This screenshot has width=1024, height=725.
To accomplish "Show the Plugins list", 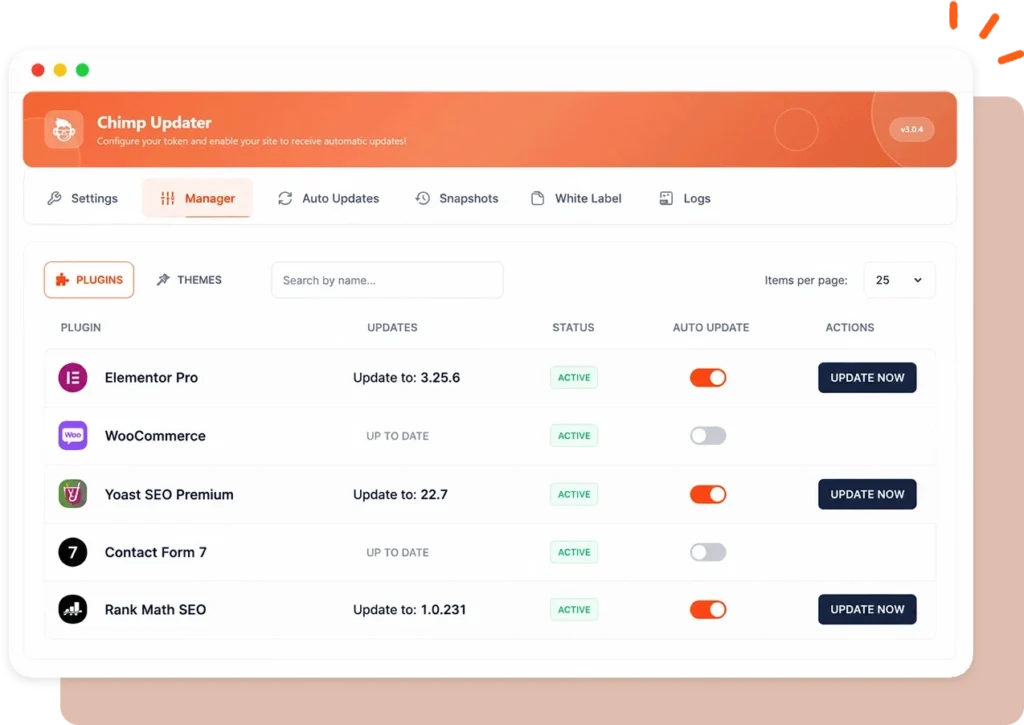I will point(89,280).
